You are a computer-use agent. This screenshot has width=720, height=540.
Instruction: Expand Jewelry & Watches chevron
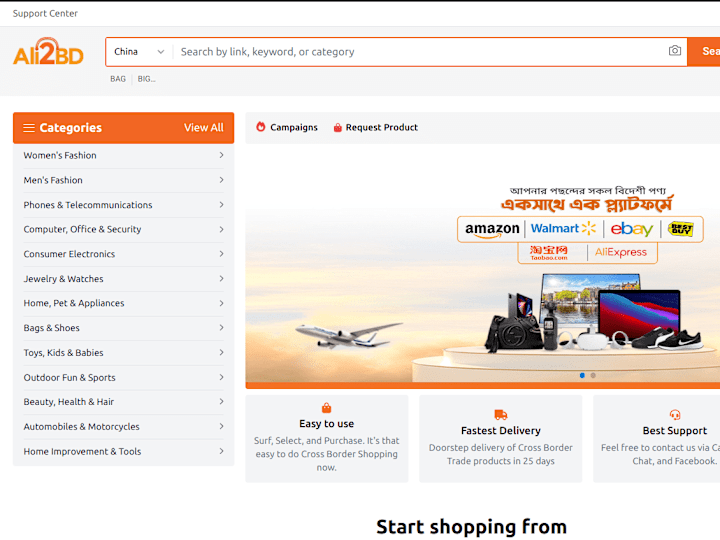[x=221, y=279]
